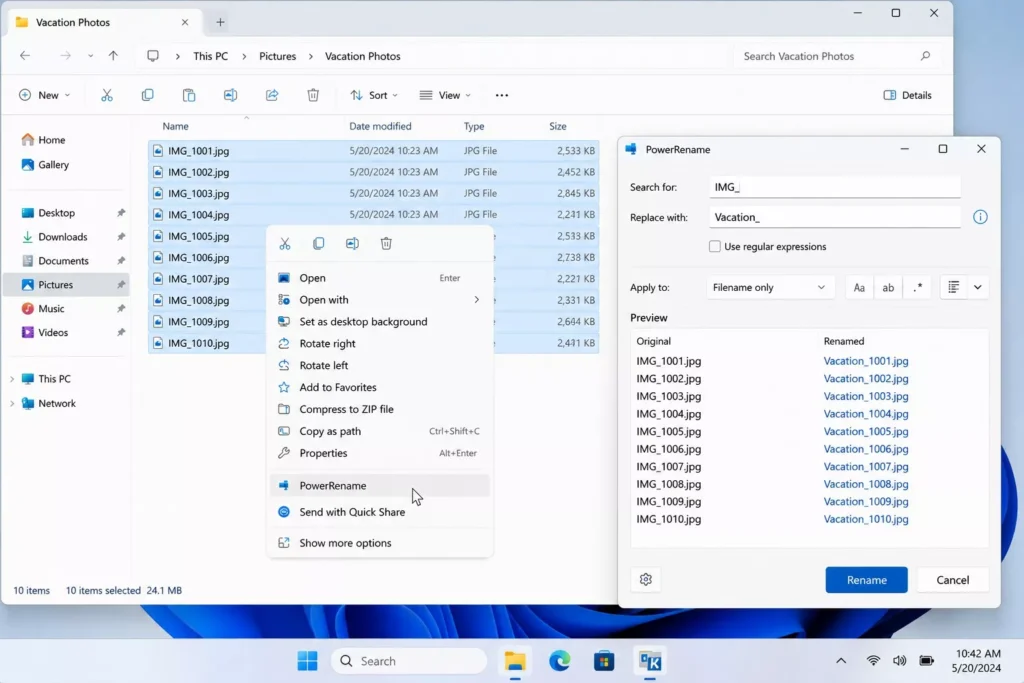The height and width of the screenshot is (683, 1024).
Task: Open the New dropdown in Explorer
Action: tap(44, 95)
